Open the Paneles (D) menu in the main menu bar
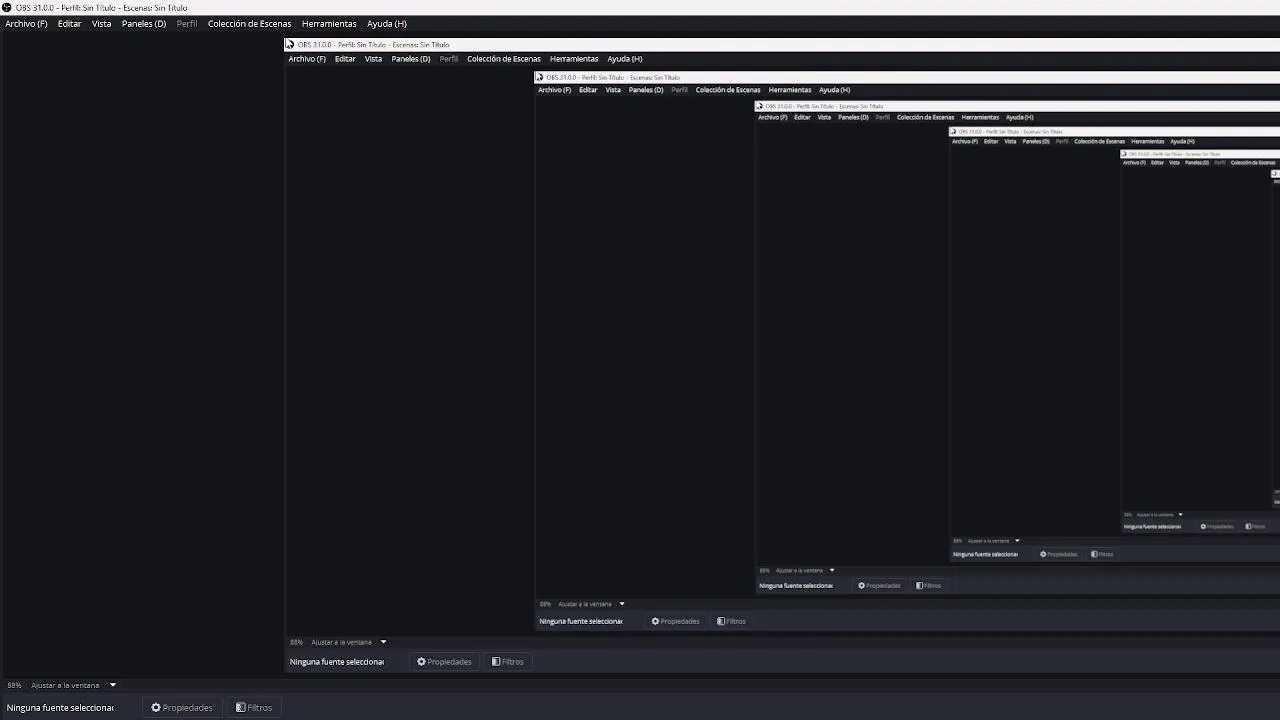Viewport: 1280px width, 720px height. click(144, 24)
